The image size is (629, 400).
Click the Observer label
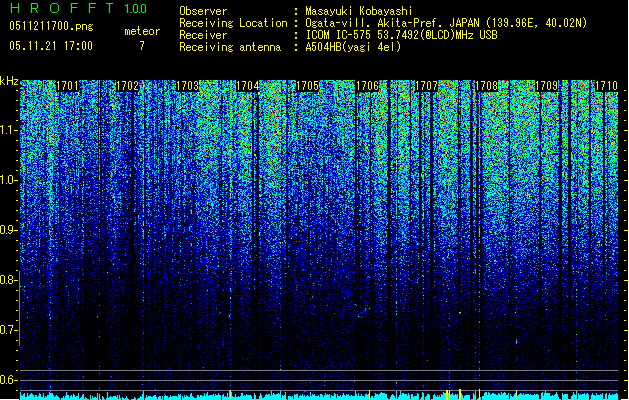(x=203, y=11)
